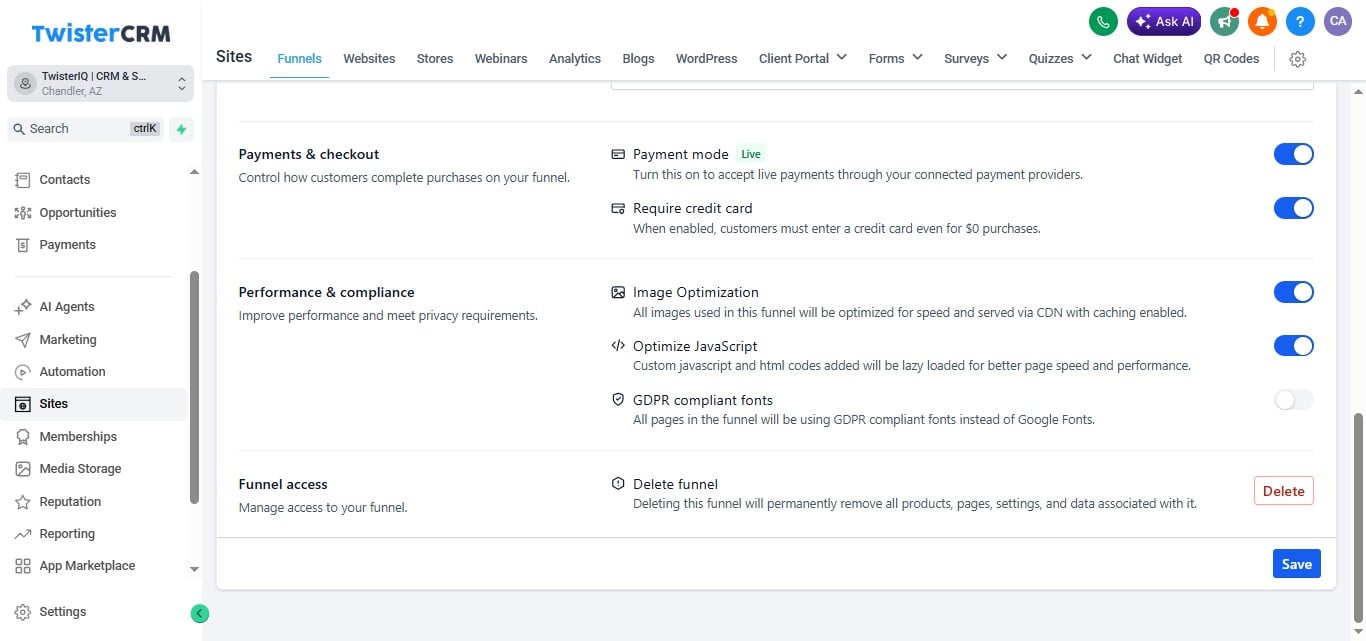
Task: Click the blue help question mark icon
Action: (x=1300, y=21)
